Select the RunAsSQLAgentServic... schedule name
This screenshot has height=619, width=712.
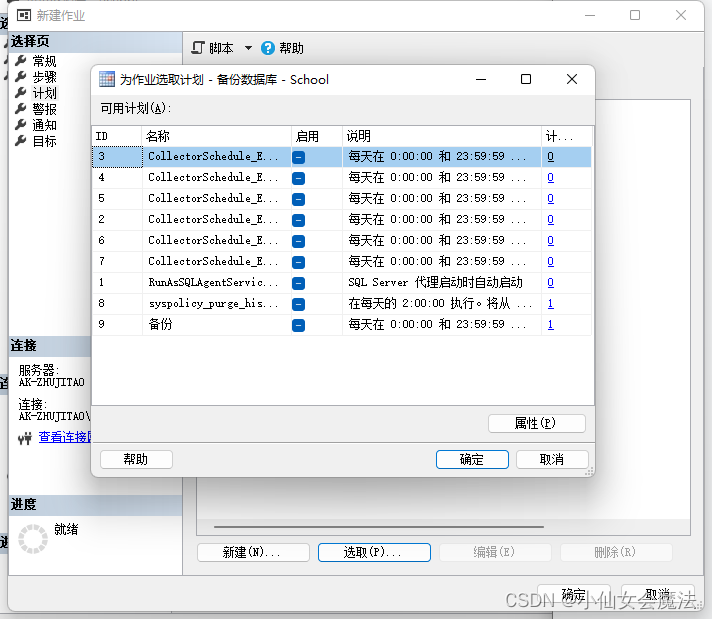coord(213,282)
